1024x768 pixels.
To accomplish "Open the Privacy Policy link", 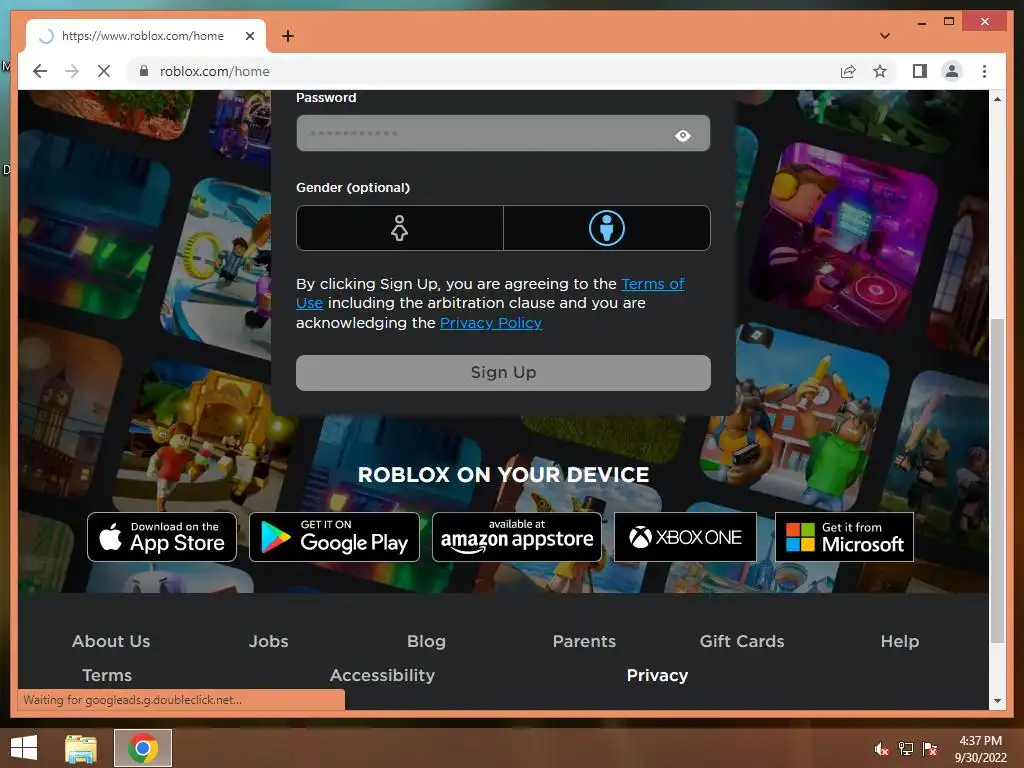I will click(490, 323).
